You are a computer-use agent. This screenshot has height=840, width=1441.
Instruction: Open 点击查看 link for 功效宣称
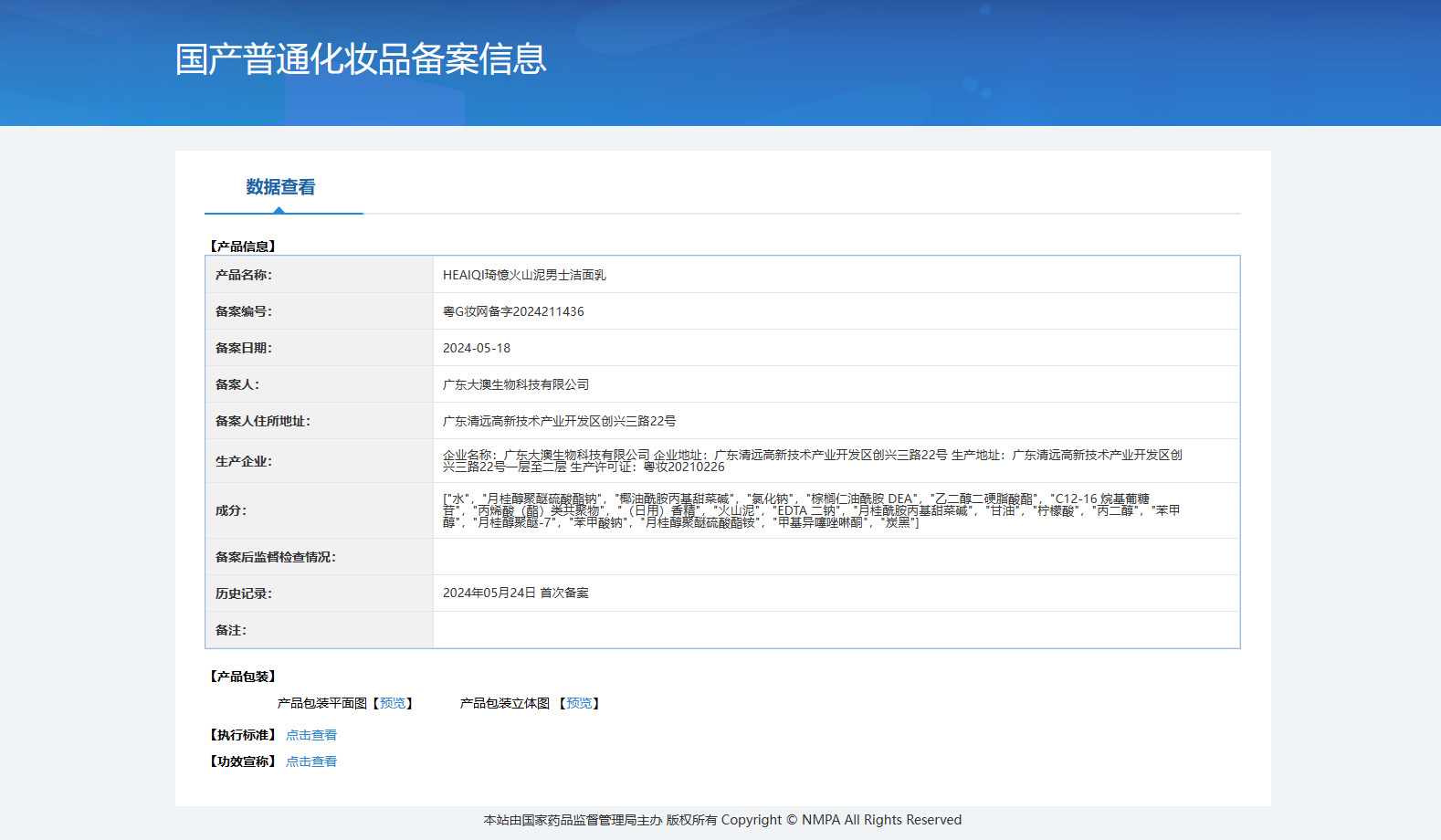click(311, 761)
